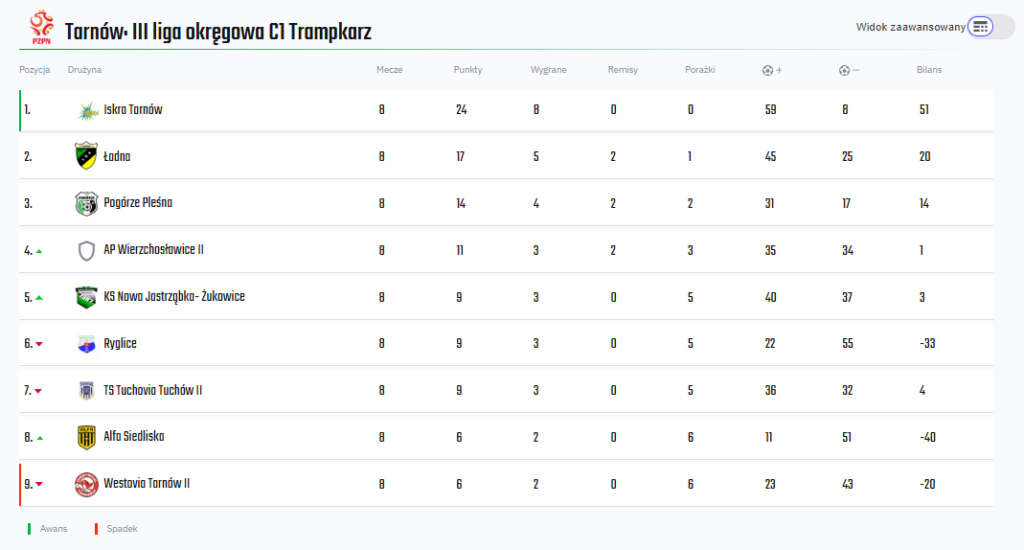Sort table by Bilans column header
Image resolution: width=1024 pixels, height=550 pixels.
[929, 70]
